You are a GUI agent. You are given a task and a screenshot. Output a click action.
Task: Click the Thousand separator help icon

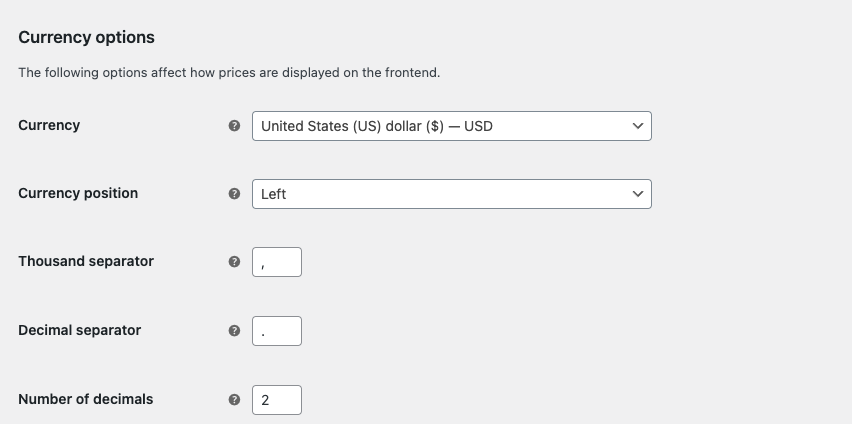click(x=234, y=261)
